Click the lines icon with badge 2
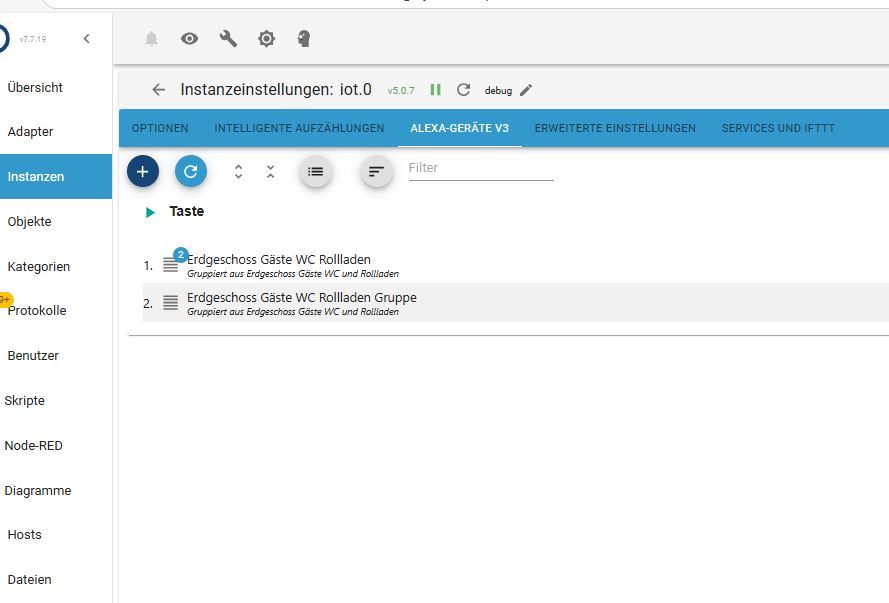 click(171, 265)
